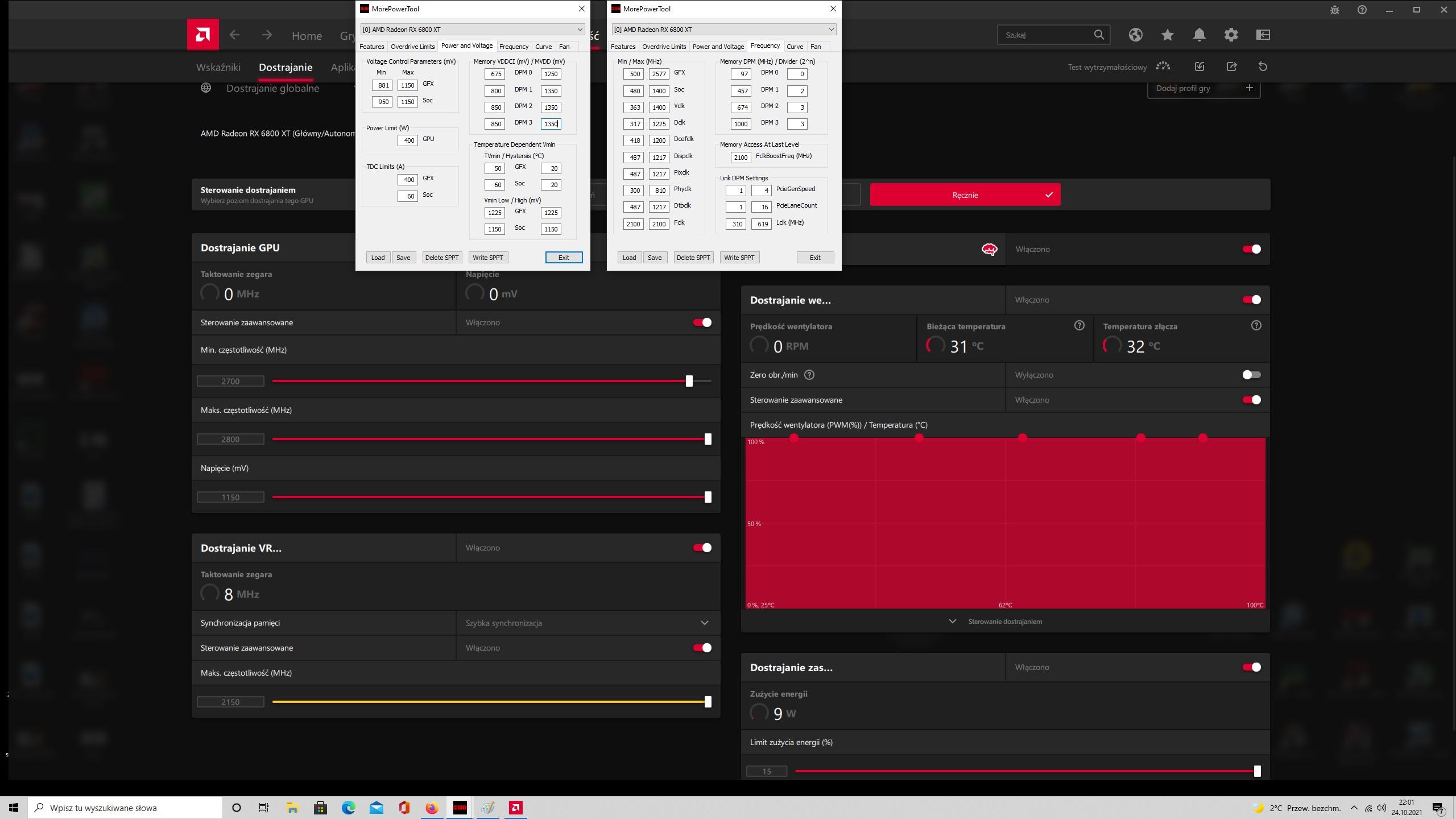Click the global tuning globe icon

(x=205, y=88)
